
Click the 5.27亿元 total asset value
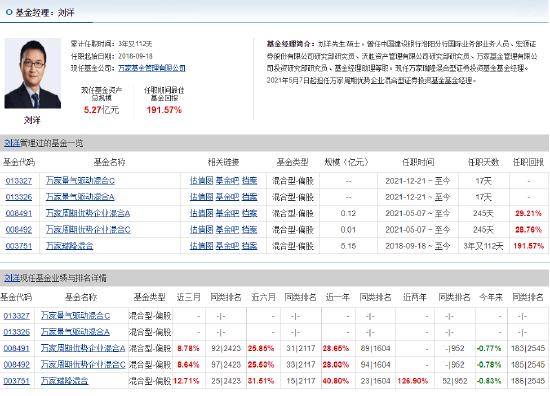click(101, 110)
